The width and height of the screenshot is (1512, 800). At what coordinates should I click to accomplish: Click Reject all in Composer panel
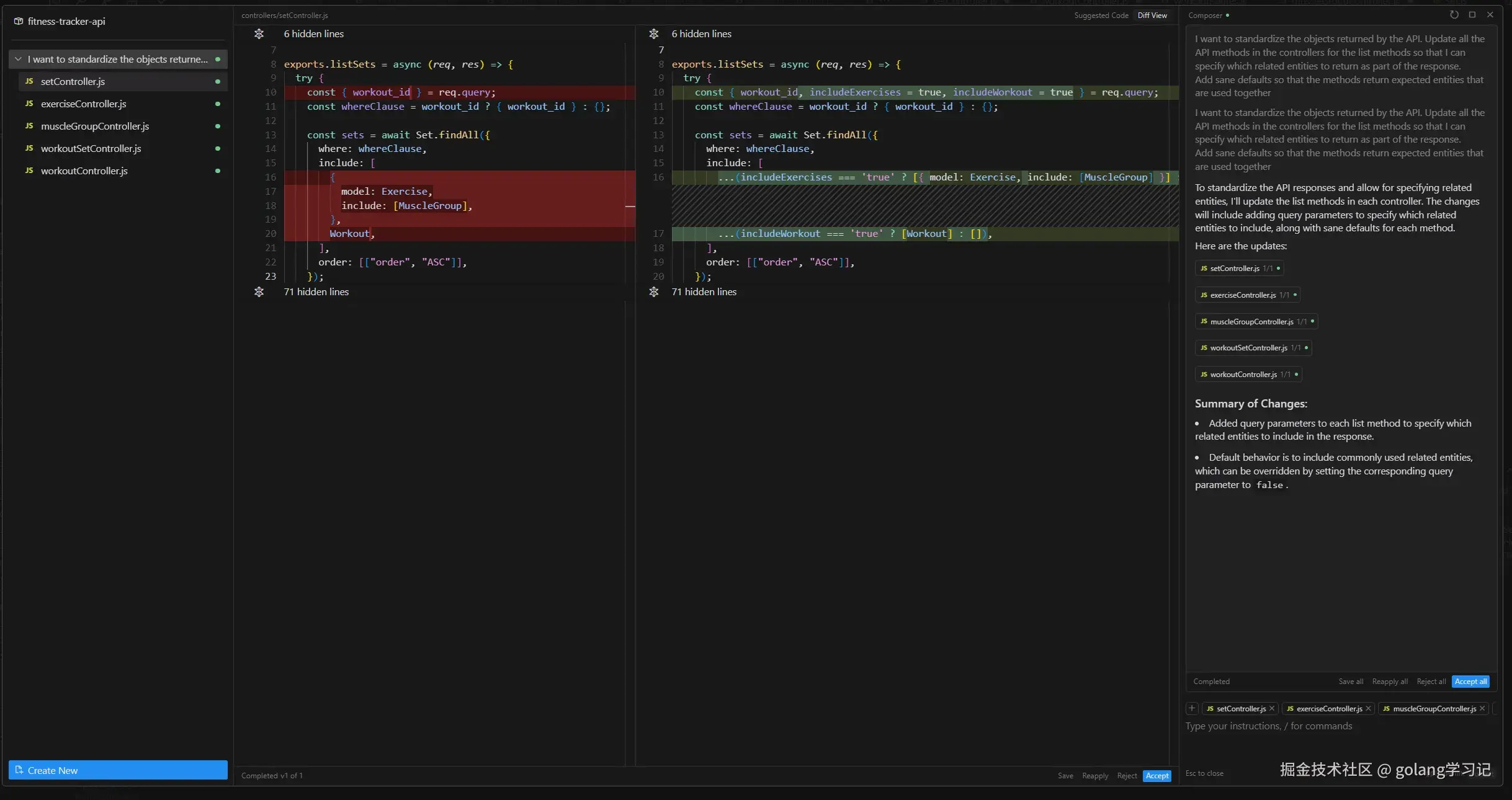[x=1431, y=682]
